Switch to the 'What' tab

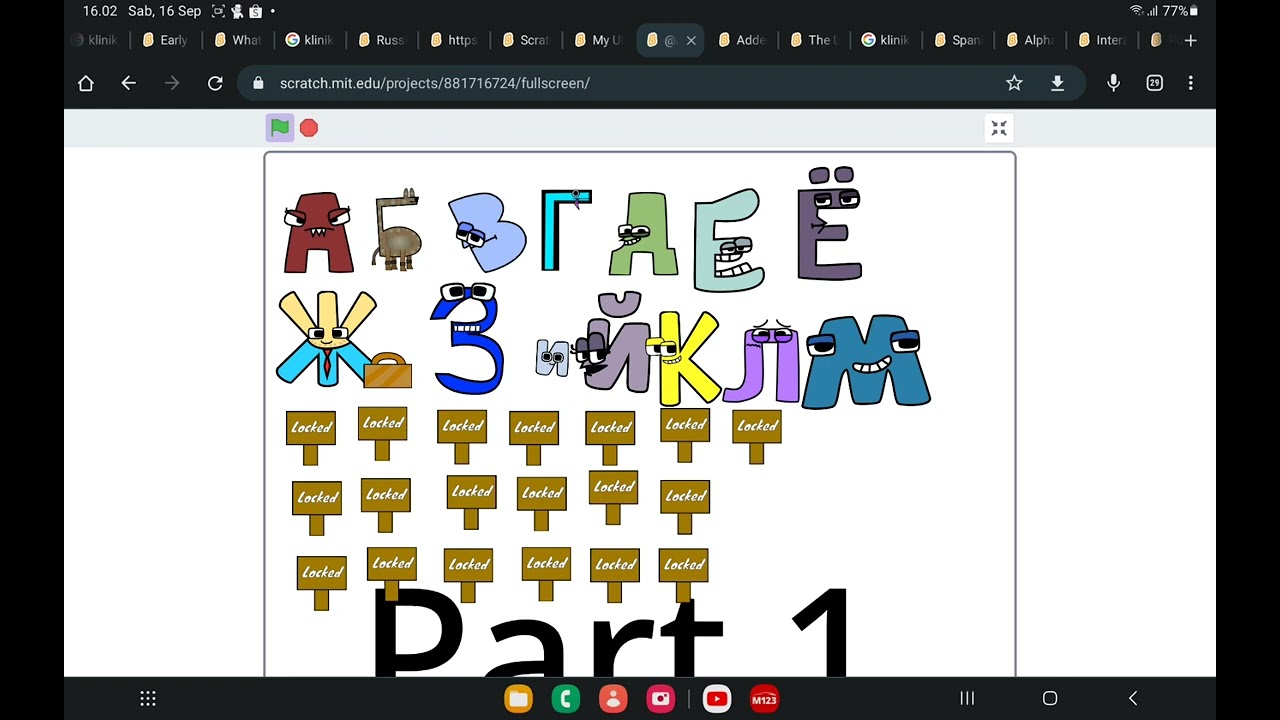[237, 41]
